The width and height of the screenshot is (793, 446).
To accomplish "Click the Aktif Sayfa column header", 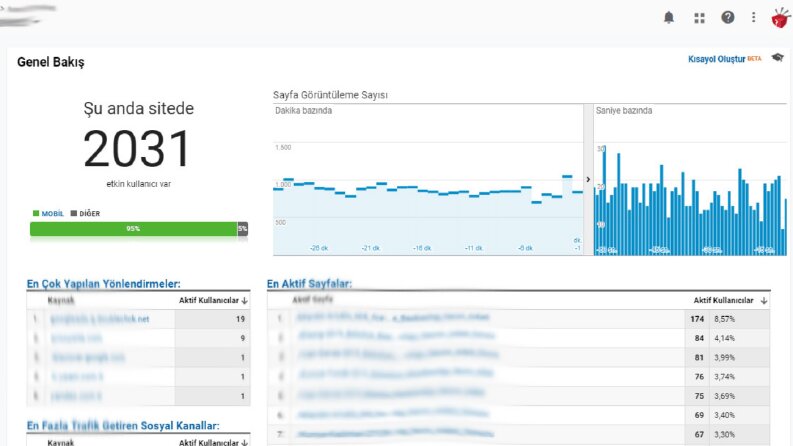I will click(313, 299).
